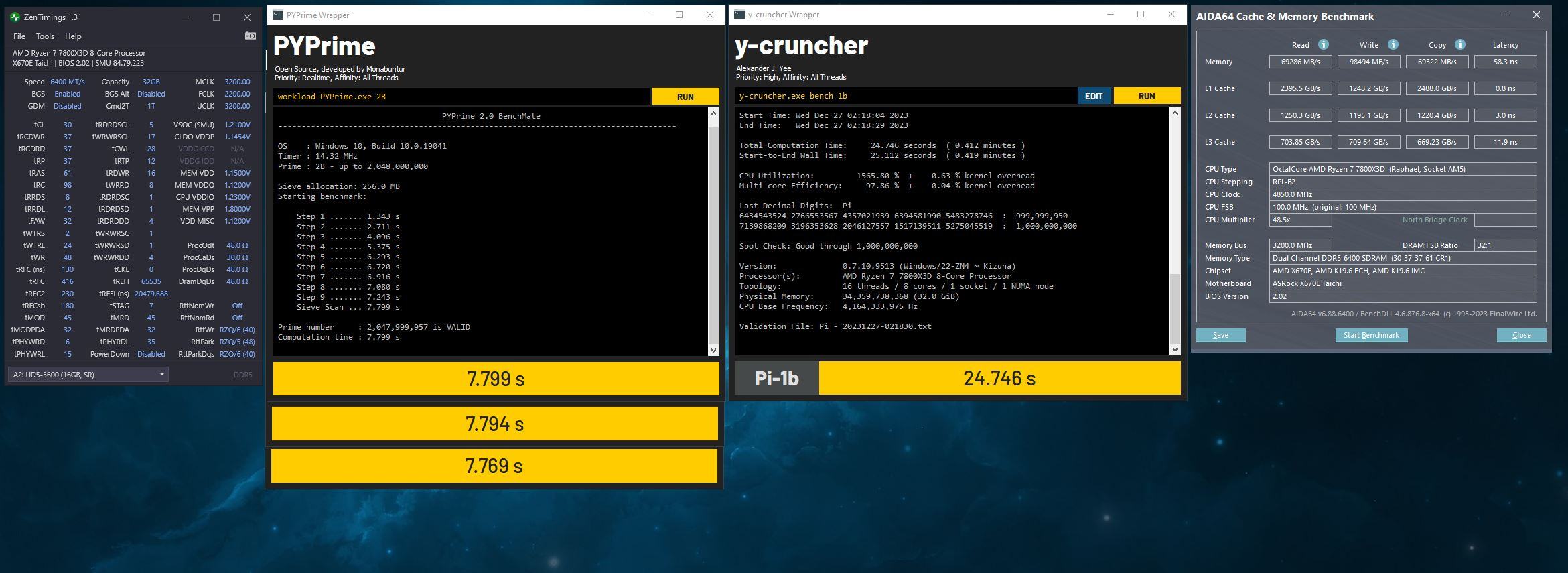This screenshot has width=1568, height=573.
Task: Click the PYPrime Wrapper title bar icon
Action: pos(277,15)
